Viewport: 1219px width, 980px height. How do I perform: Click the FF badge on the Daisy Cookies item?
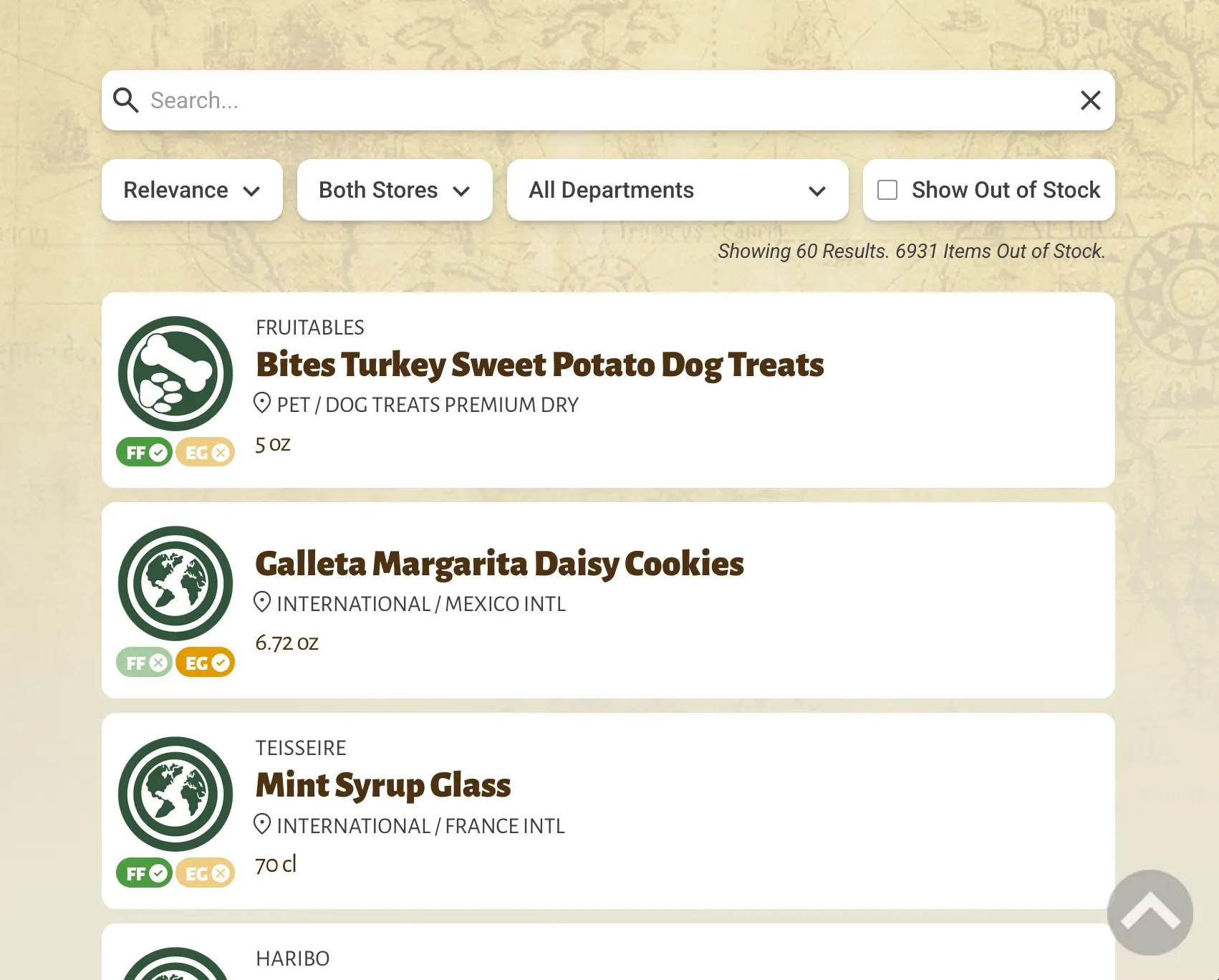[145, 663]
